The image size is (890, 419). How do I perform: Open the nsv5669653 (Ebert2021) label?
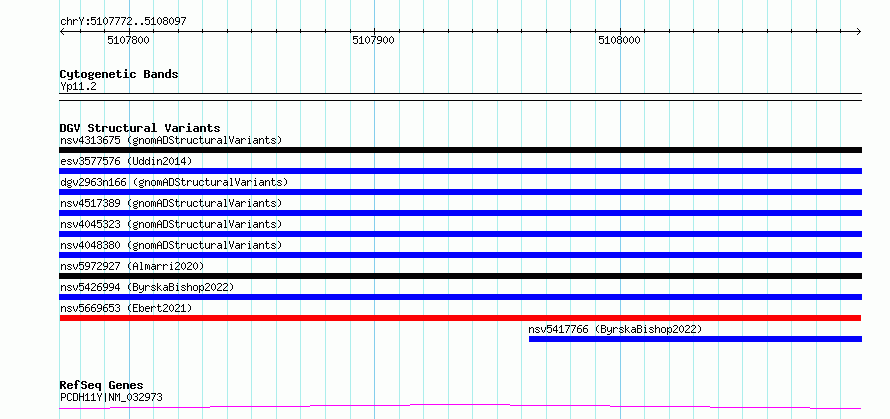pyautogui.click(x=126, y=308)
